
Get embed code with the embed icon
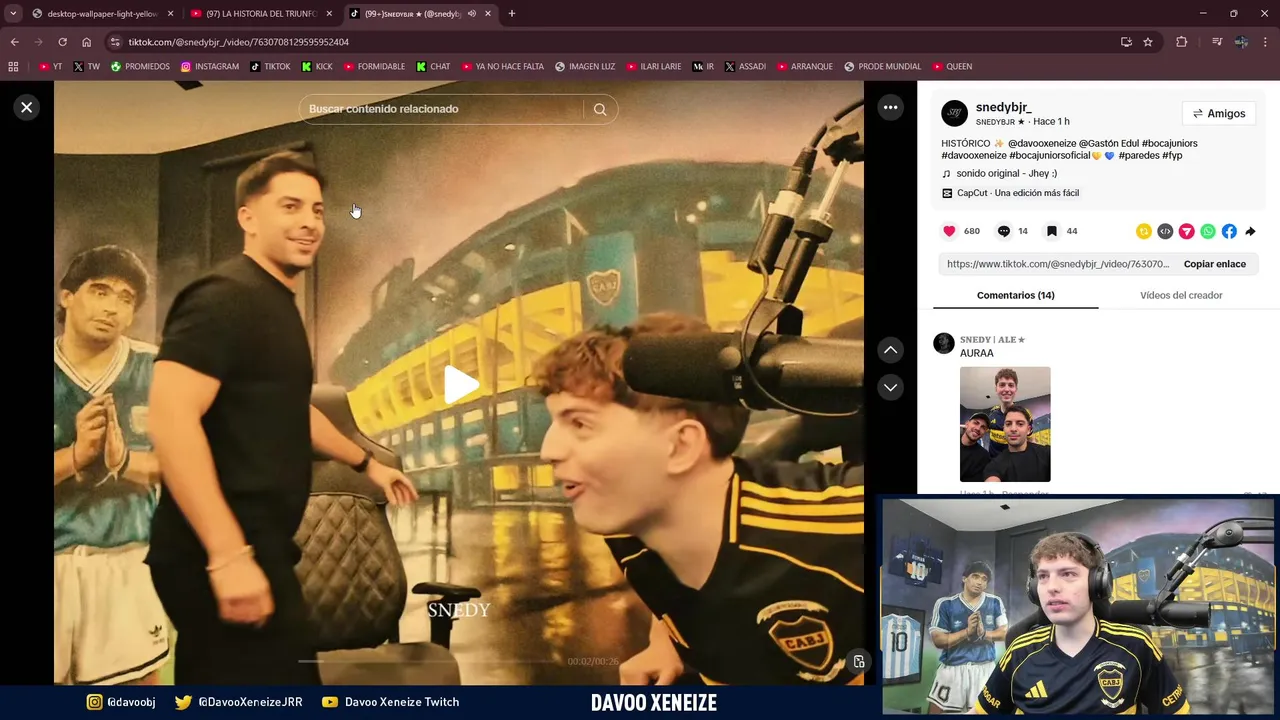tap(1165, 231)
